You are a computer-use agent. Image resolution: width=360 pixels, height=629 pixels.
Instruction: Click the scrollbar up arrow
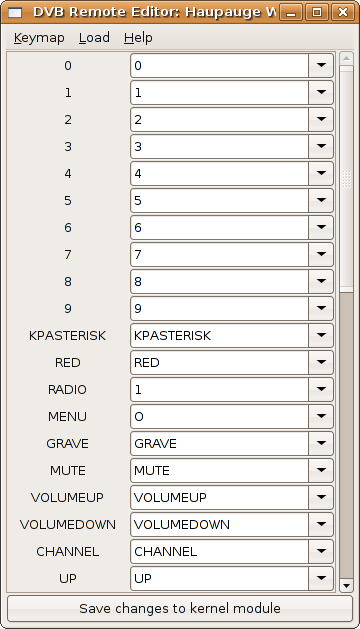click(x=346, y=59)
